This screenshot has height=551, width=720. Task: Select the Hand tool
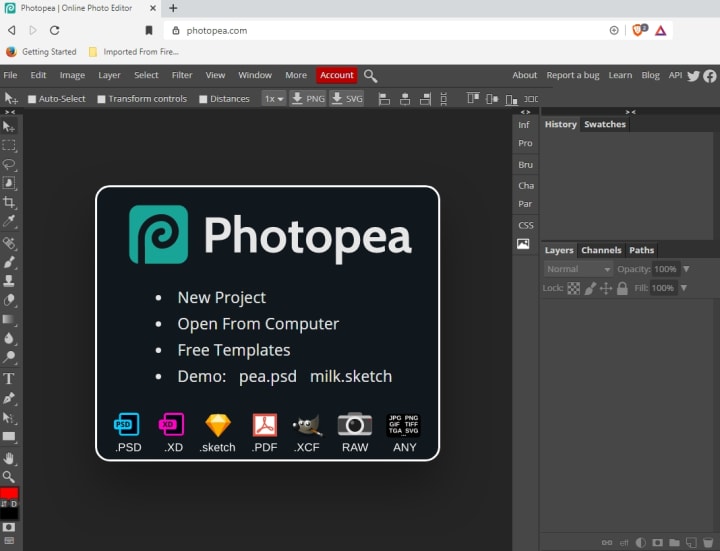tap(9, 458)
